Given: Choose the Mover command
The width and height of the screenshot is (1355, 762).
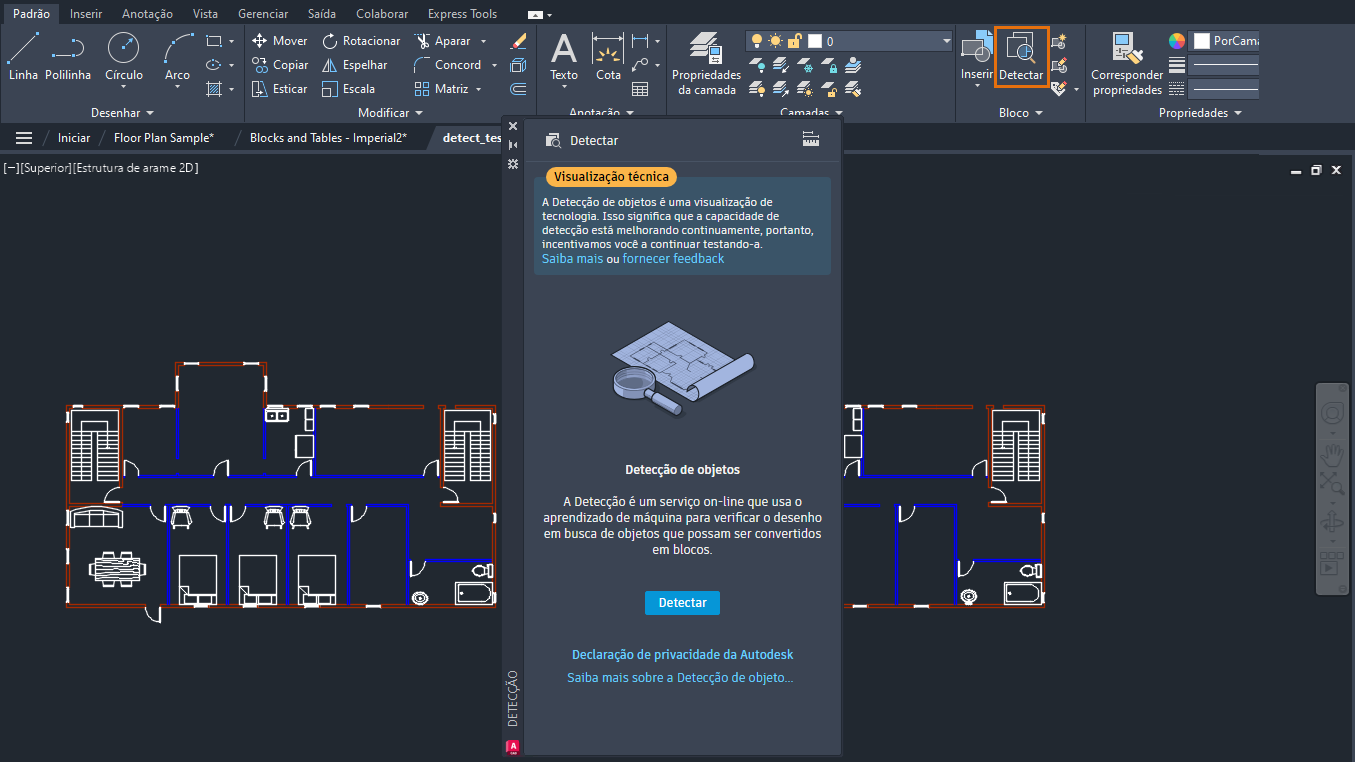Looking at the screenshot, I should pyautogui.click(x=279, y=41).
